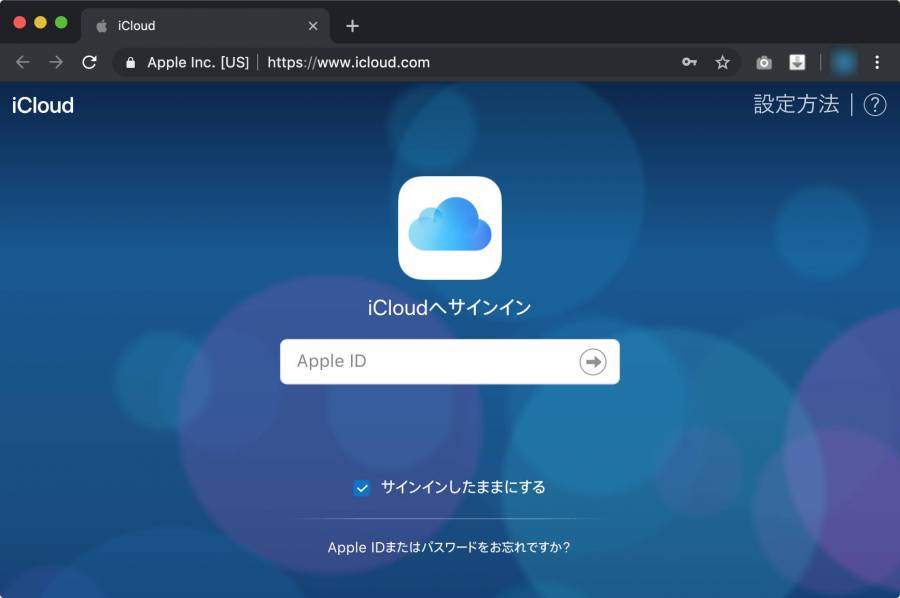Open Chrome three-dot menu
900x598 pixels.
(x=876, y=62)
